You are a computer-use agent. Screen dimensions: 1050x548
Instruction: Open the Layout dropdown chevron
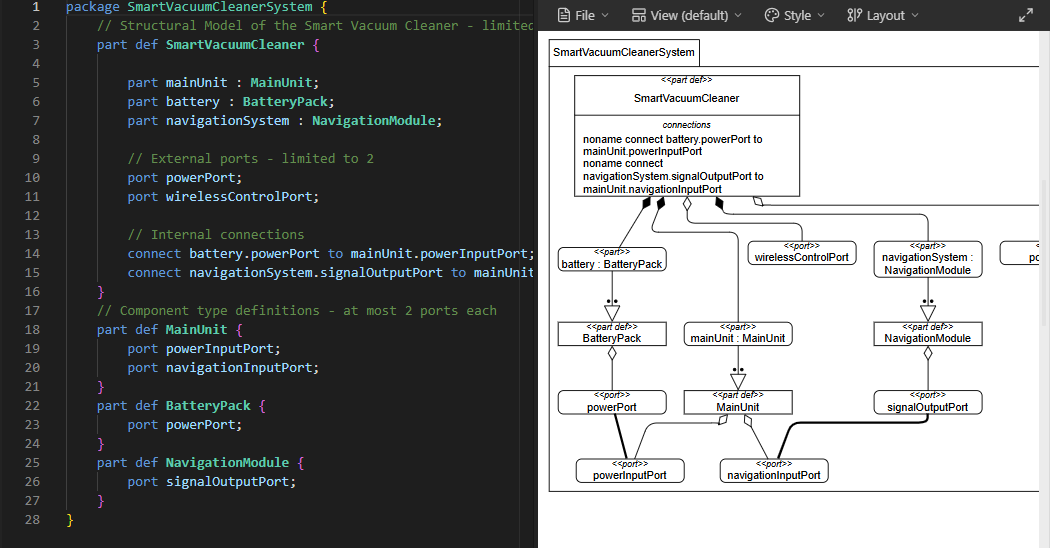point(914,16)
